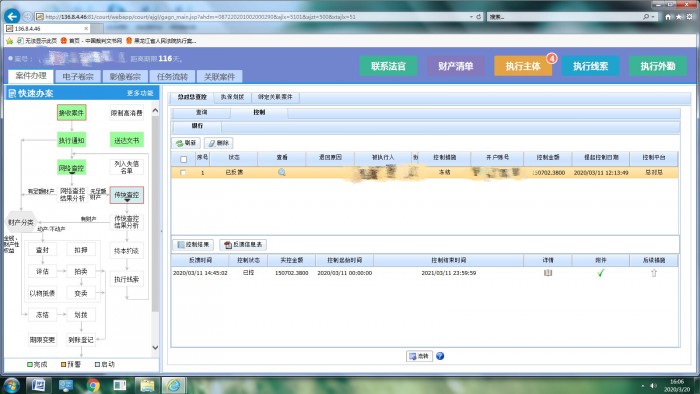Click the 传统查控 flowchart node
This screenshot has height=394, width=700.
tap(127, 195)
